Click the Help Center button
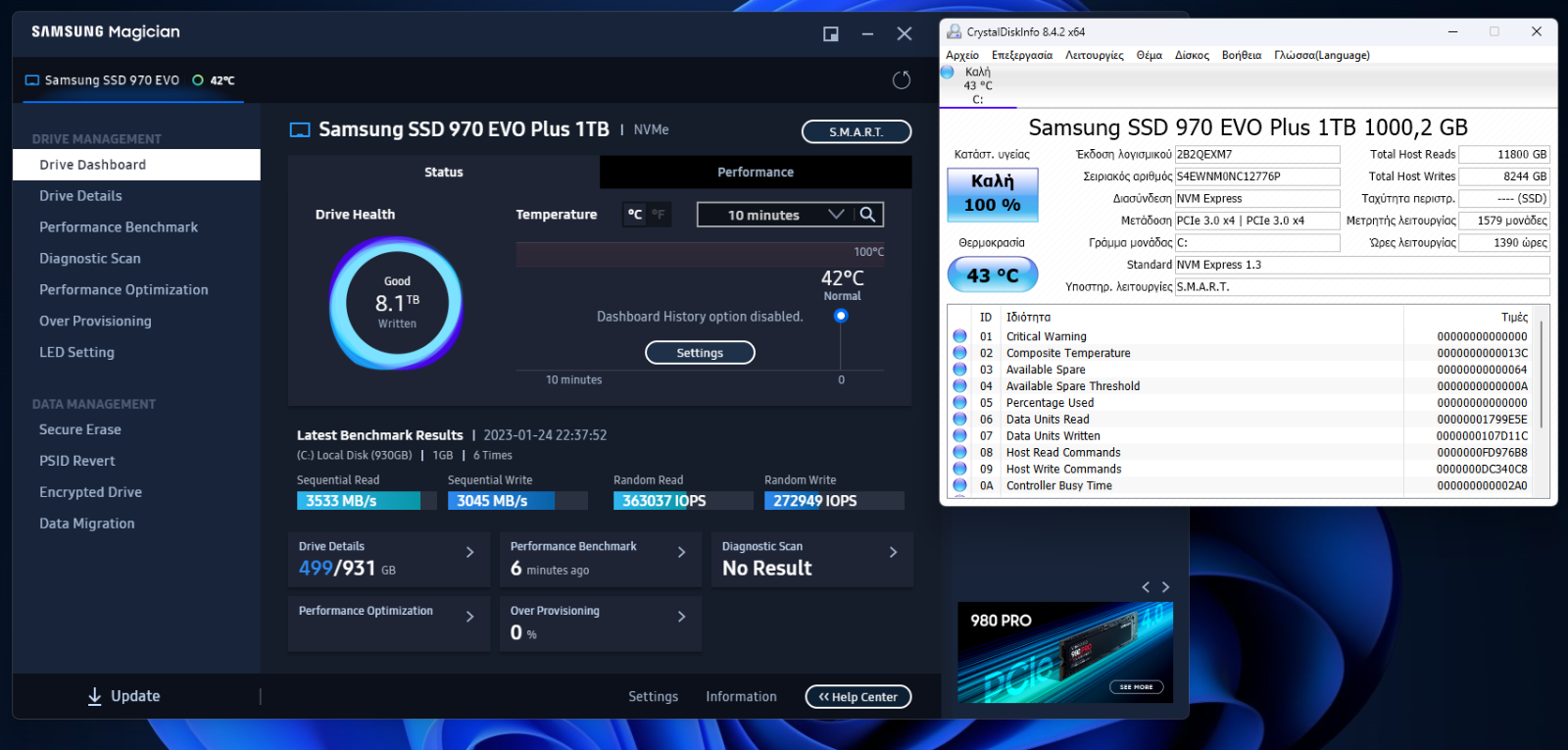The width and height of the screenshot is (1568, 750). (858, 697)
